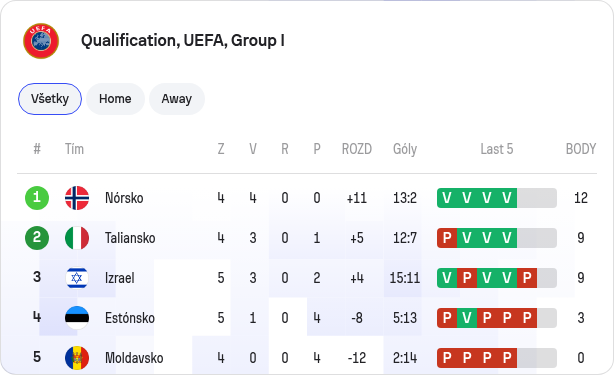This screenshot has width=614, height=375.
Task: Click the Israel flag icon
Action: pyautogui.click(x=77, y=278)
